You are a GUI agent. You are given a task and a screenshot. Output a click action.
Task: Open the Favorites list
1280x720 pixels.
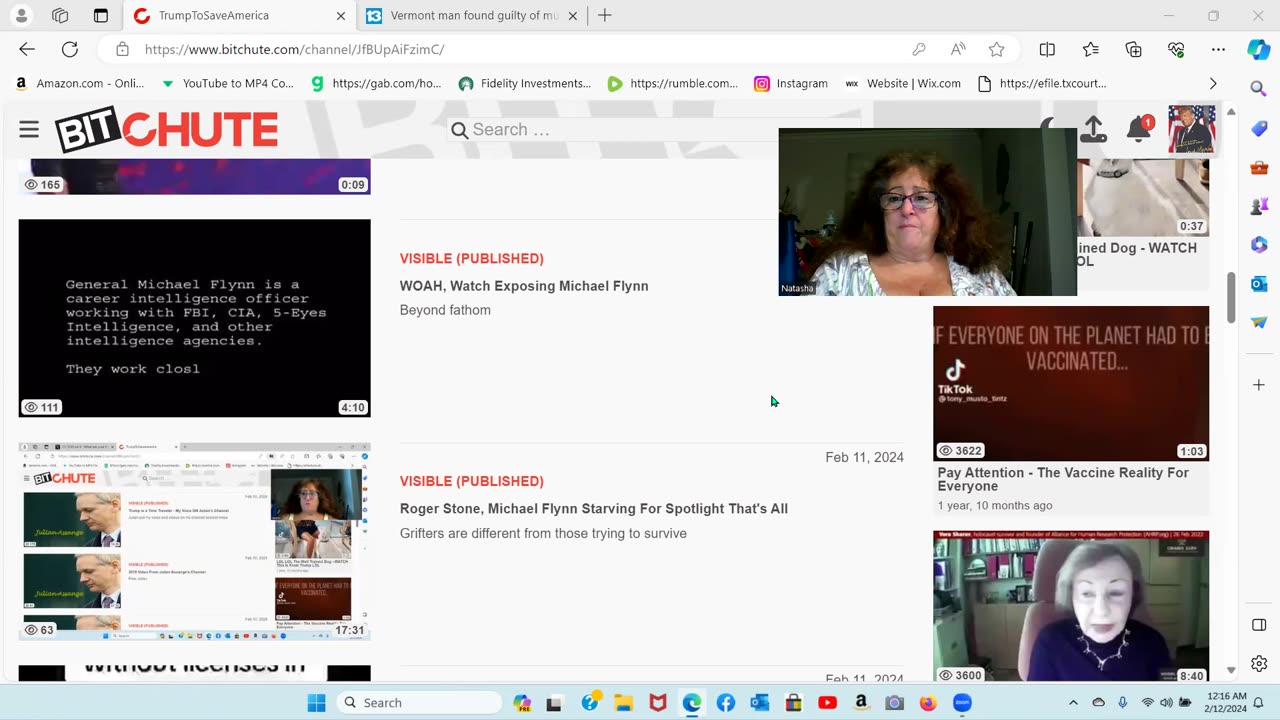point(1091,49)
